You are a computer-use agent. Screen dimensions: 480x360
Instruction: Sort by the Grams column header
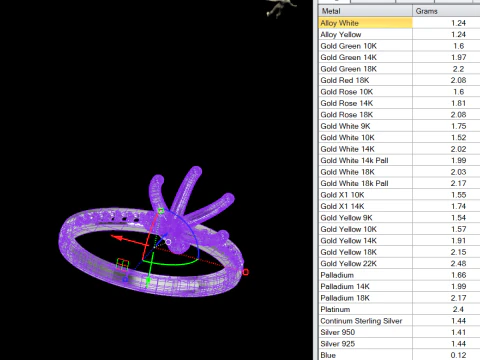(x=446, y=11)
